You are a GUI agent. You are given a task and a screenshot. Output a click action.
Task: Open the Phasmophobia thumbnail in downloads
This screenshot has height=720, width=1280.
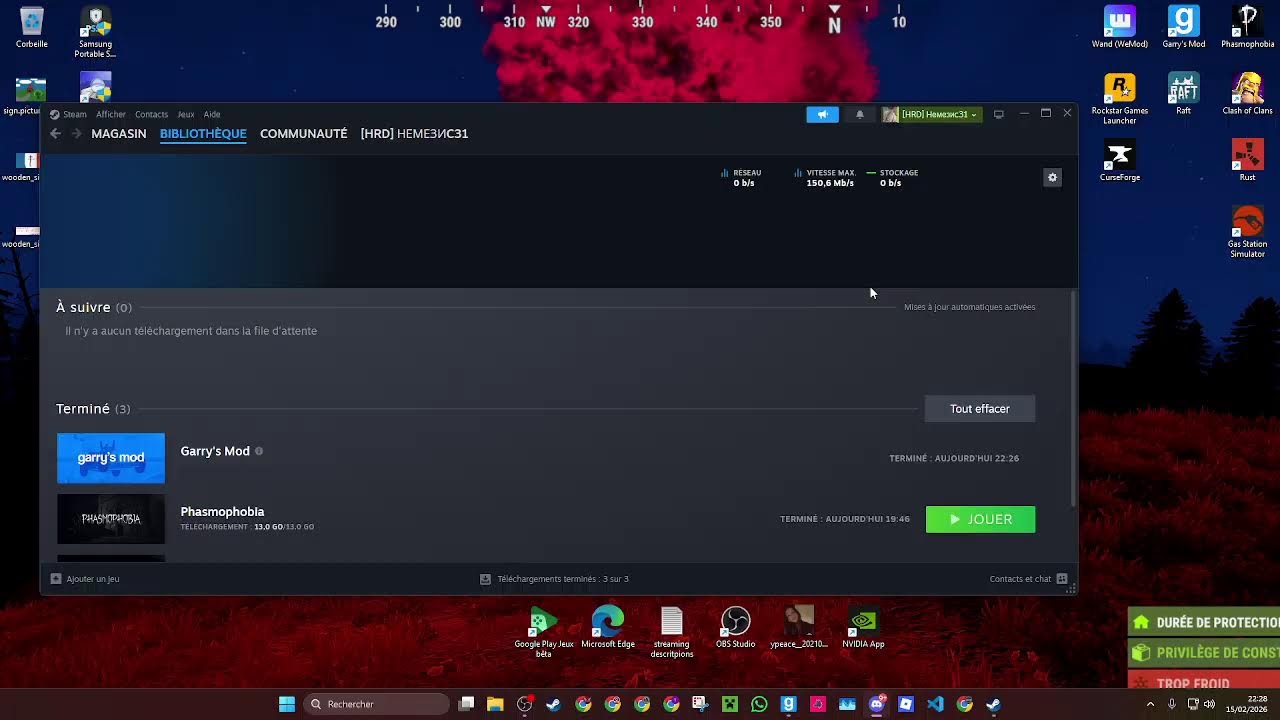[x=111, y=519]
